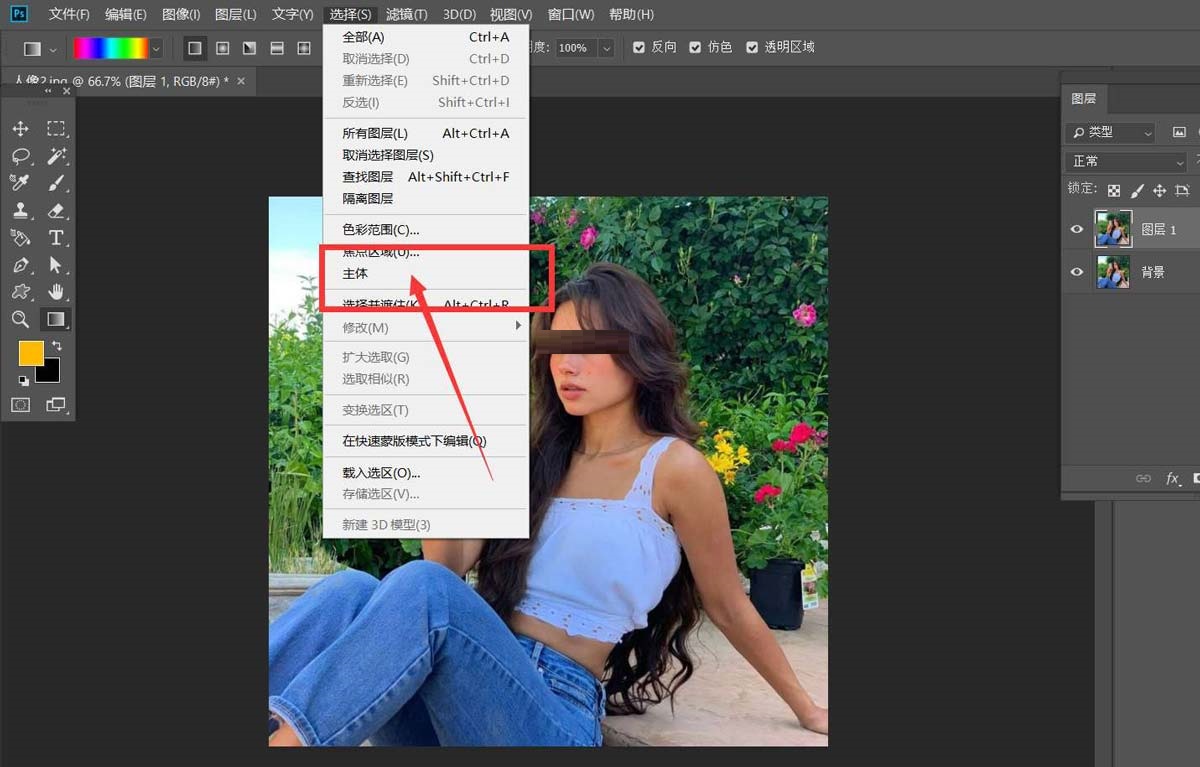Open the blend mode 正常 dropdown

click(1125, 160)
